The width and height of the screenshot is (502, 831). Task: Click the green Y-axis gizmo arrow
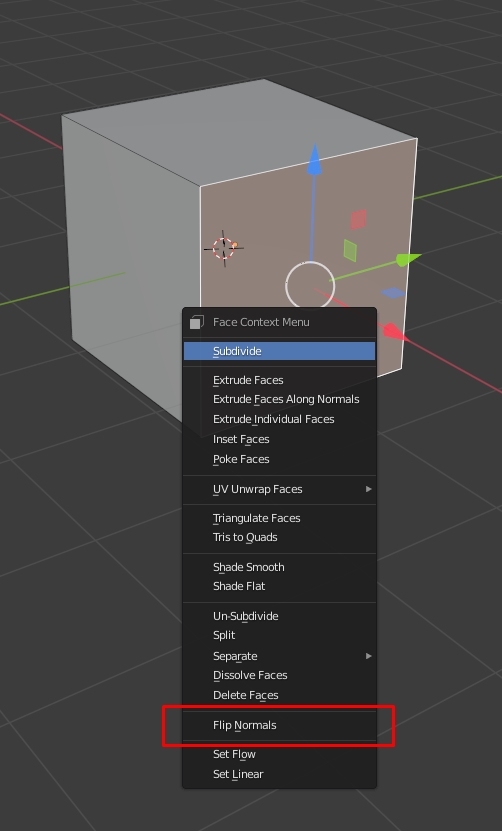[408, 259]
